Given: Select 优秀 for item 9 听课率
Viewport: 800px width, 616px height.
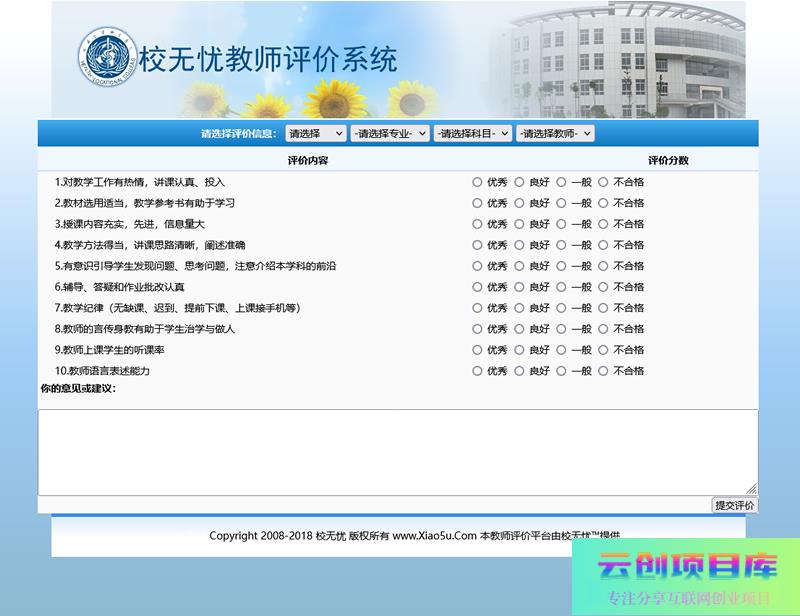Looking at the screenshot, I should [477, 350].
